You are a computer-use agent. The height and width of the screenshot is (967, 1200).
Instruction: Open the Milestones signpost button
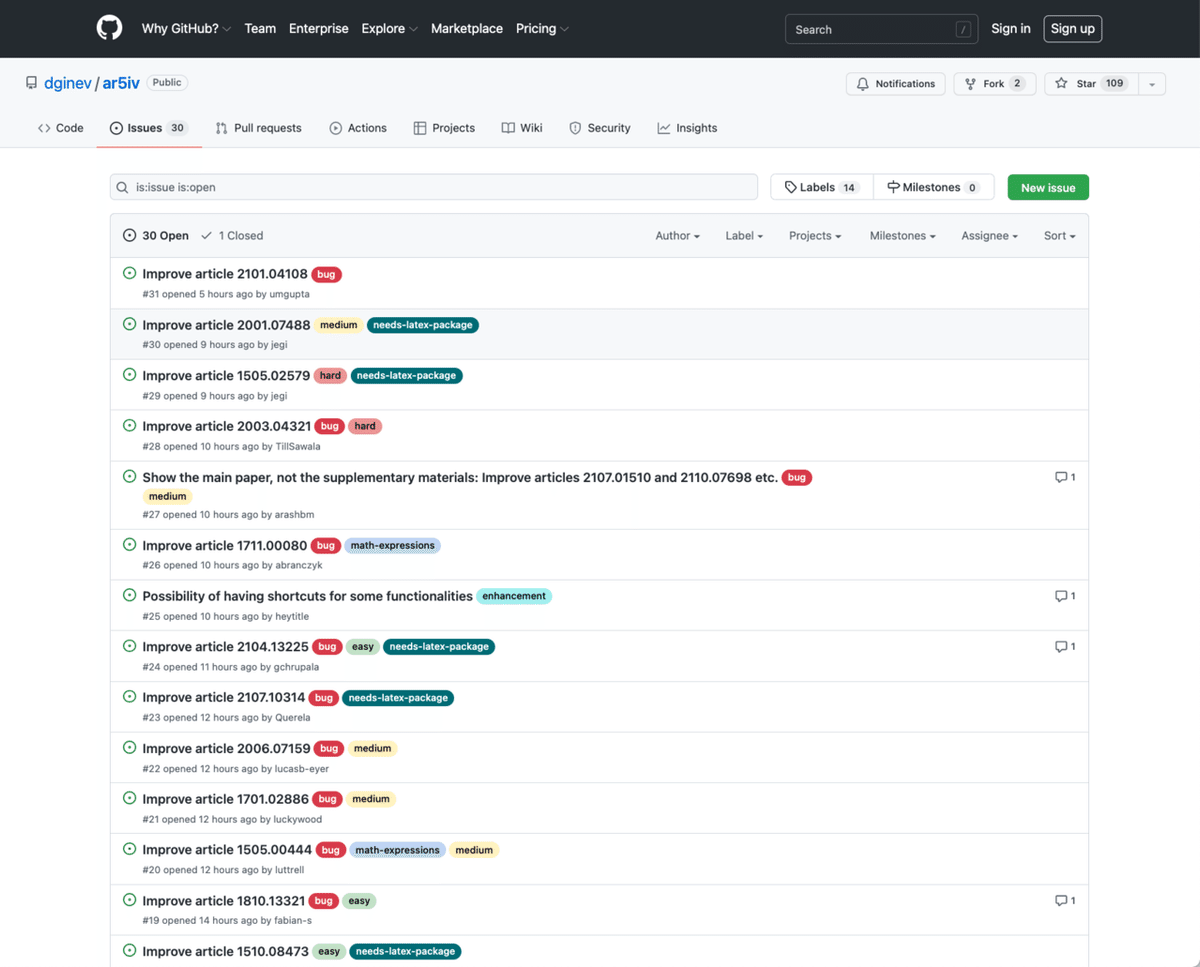point(933,187)
